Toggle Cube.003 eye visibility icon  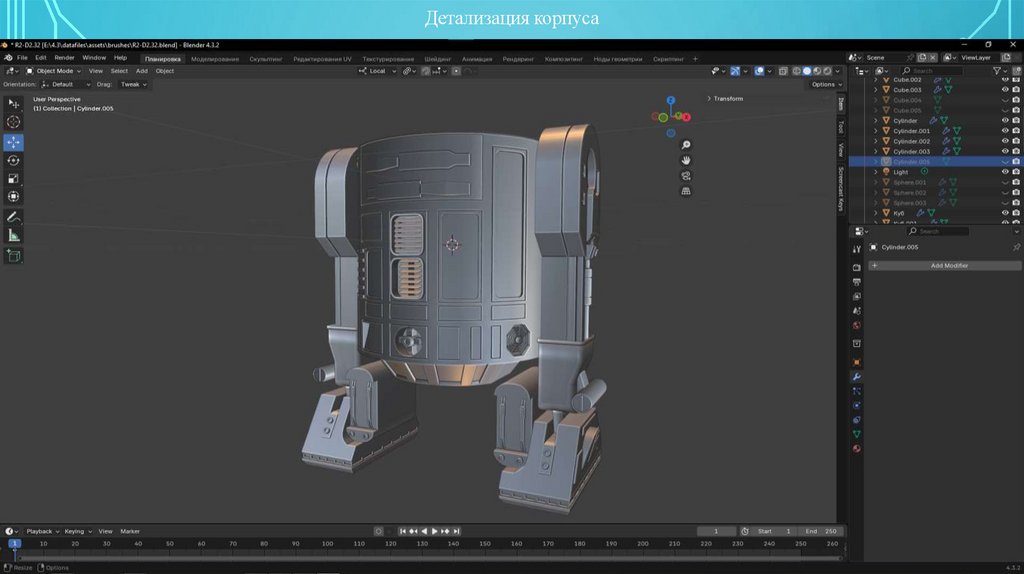click(x=1005, y=90)
